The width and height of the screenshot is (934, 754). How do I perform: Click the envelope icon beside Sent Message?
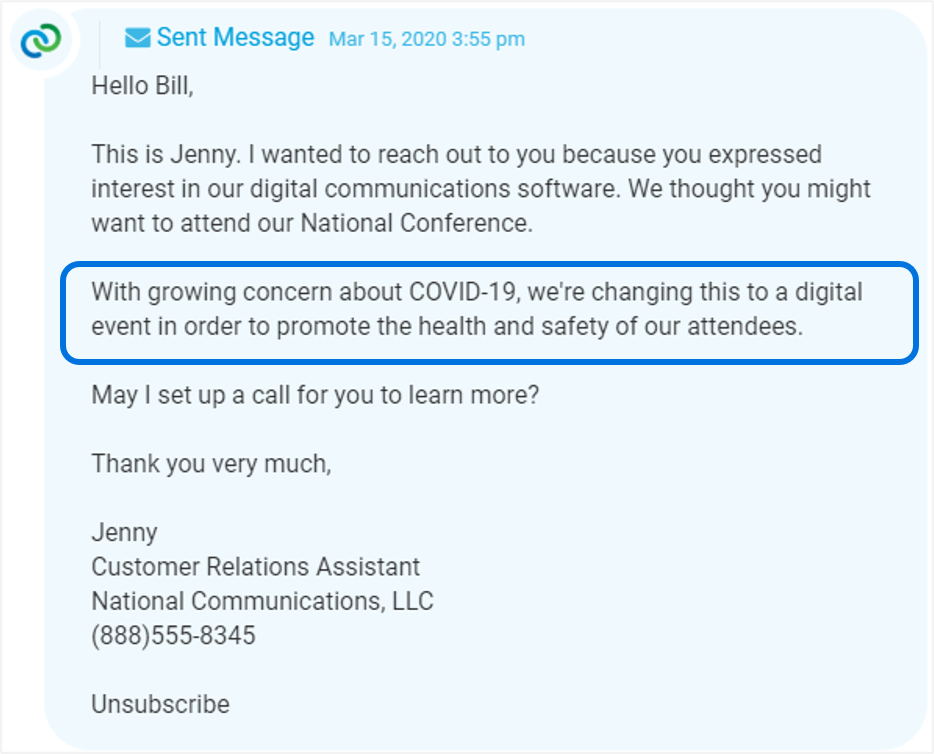[x=138, y=38]
